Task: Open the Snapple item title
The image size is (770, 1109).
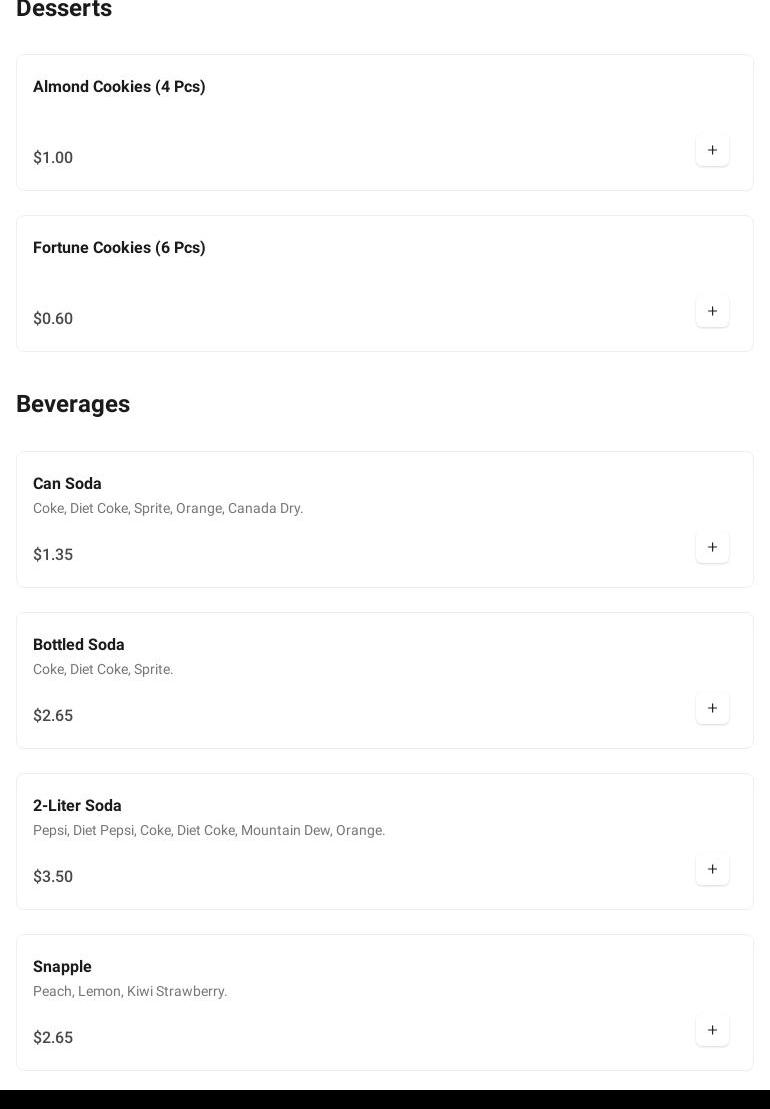Action: pyautogui.click(x=62, y=967)
